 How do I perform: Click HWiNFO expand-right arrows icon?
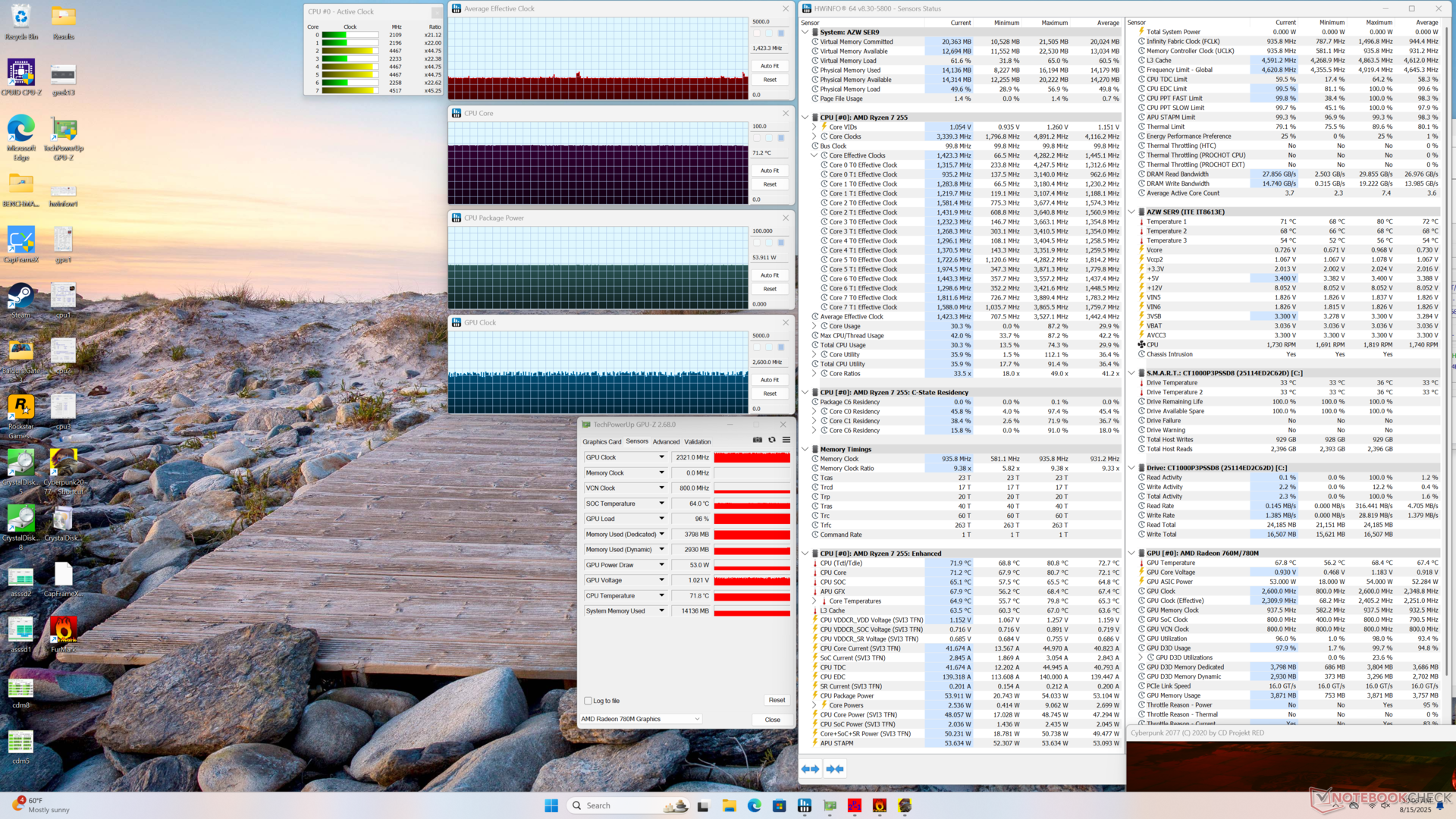point(835,769)
